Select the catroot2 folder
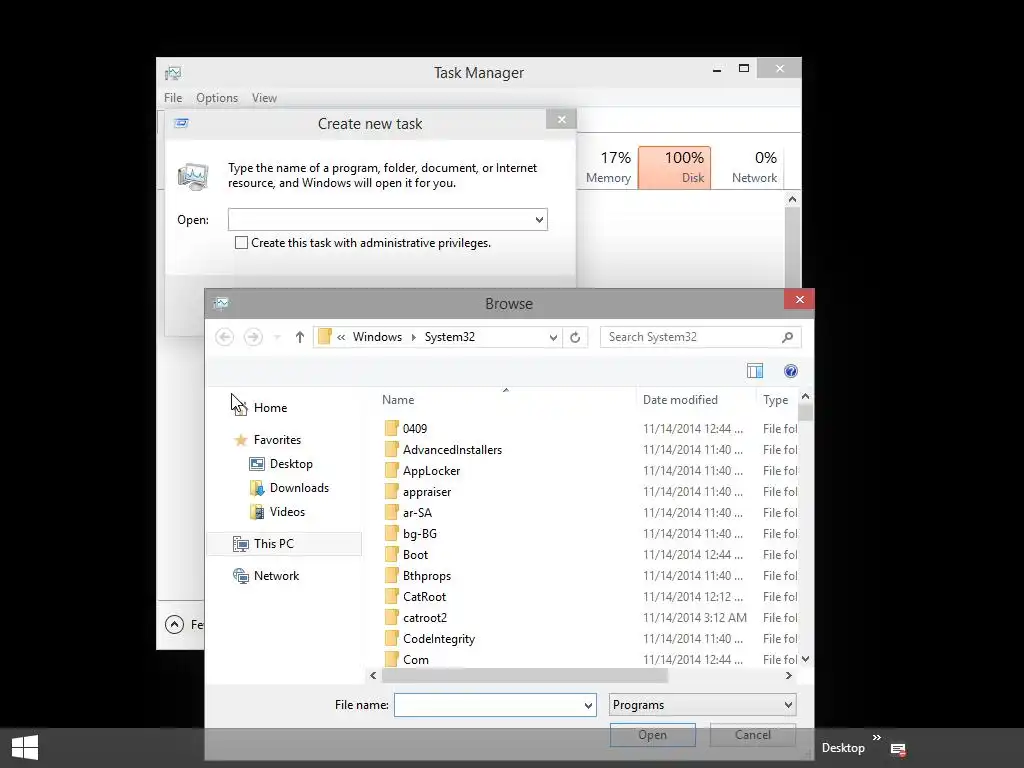1024x768 pixels. click(x=424, y=618)
